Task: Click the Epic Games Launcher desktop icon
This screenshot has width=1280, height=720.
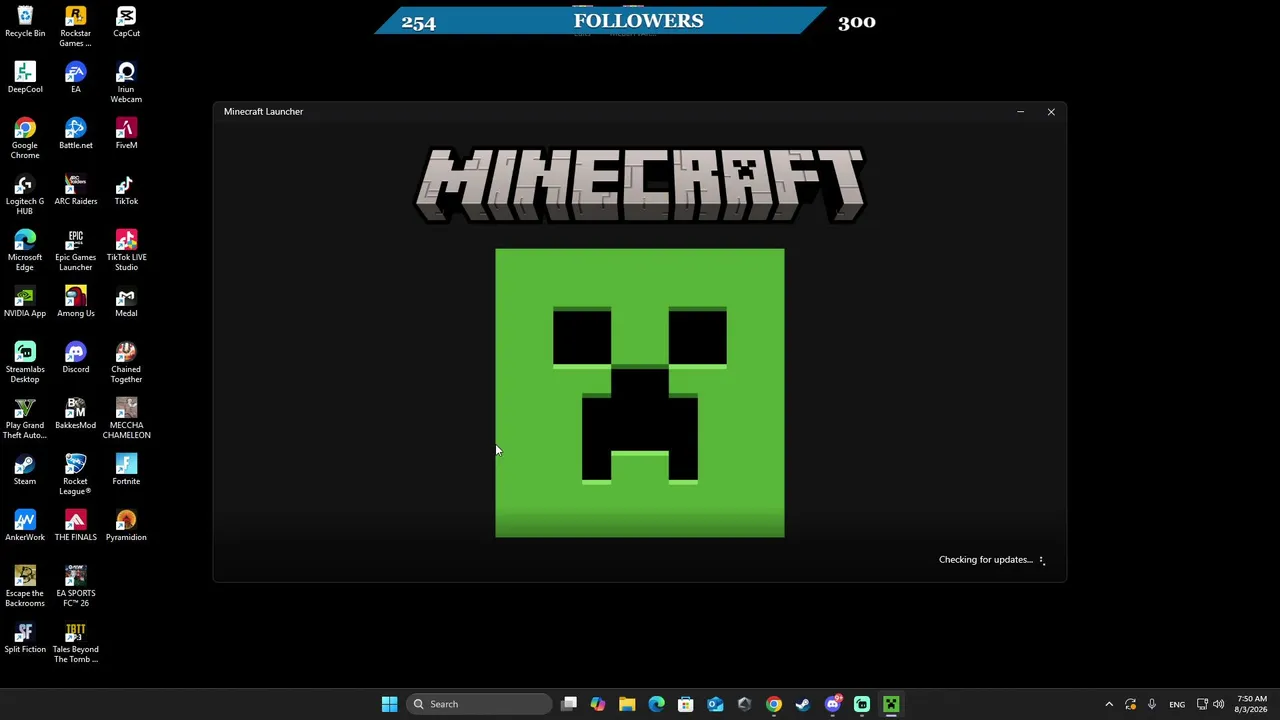Action: coord(75,251)
